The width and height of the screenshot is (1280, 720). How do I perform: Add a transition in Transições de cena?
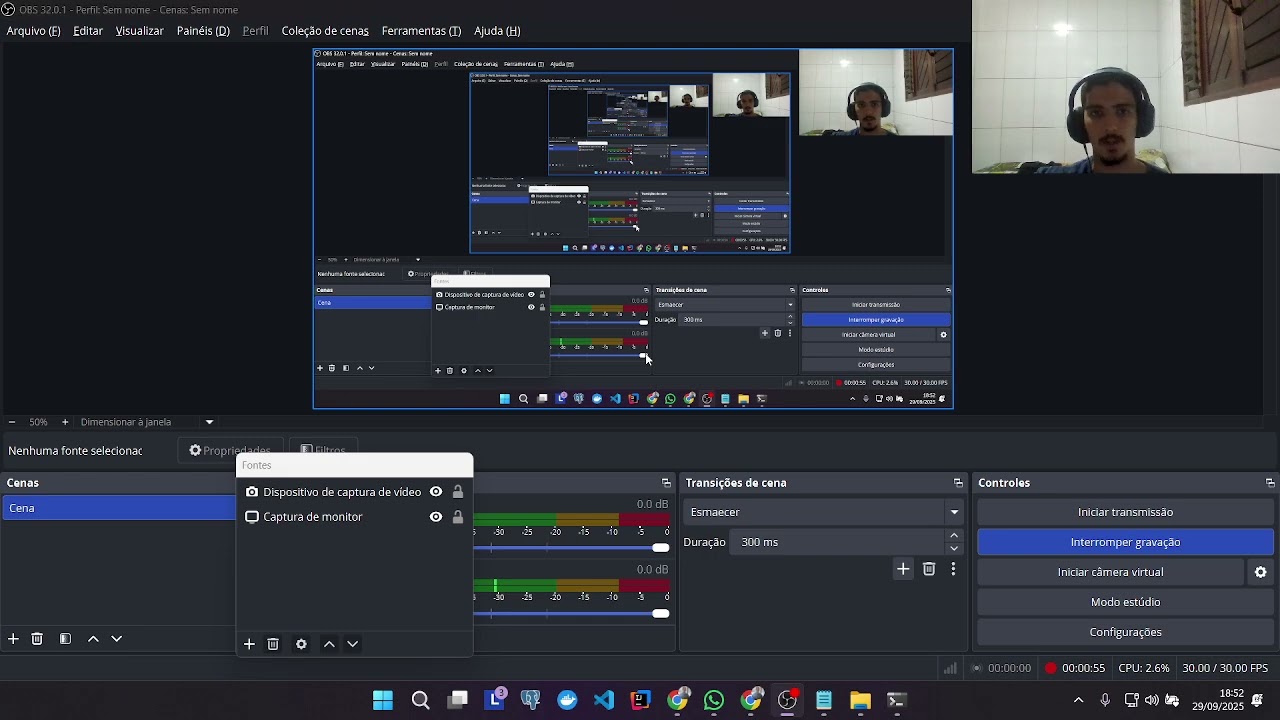coord(903,569)
